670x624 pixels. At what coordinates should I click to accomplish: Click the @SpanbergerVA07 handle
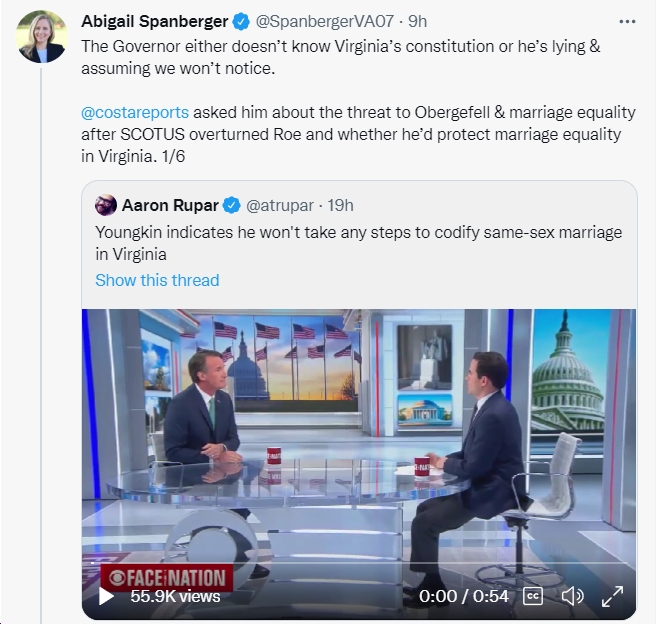click(324, 21)
